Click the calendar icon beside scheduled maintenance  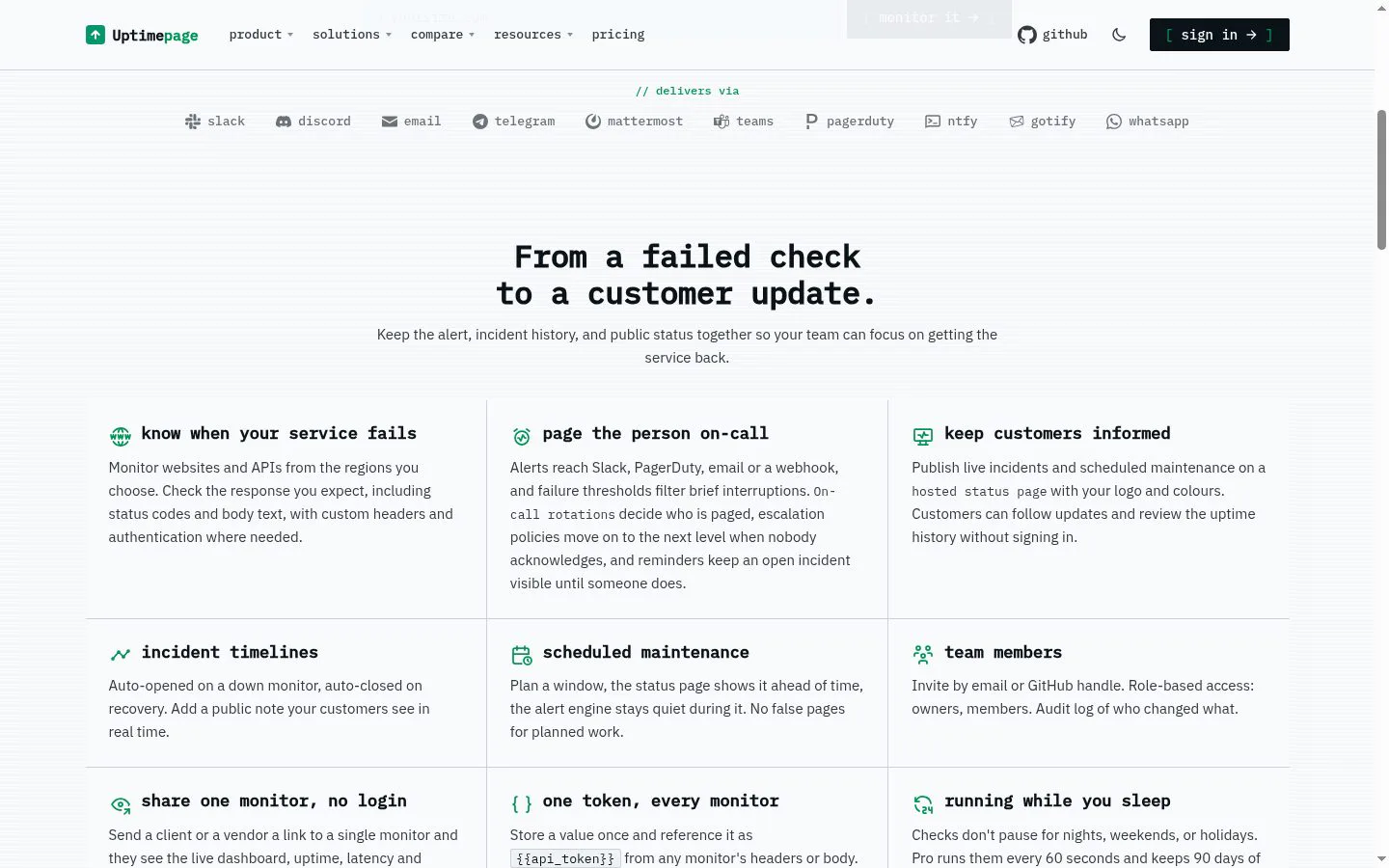pos(522,656)
